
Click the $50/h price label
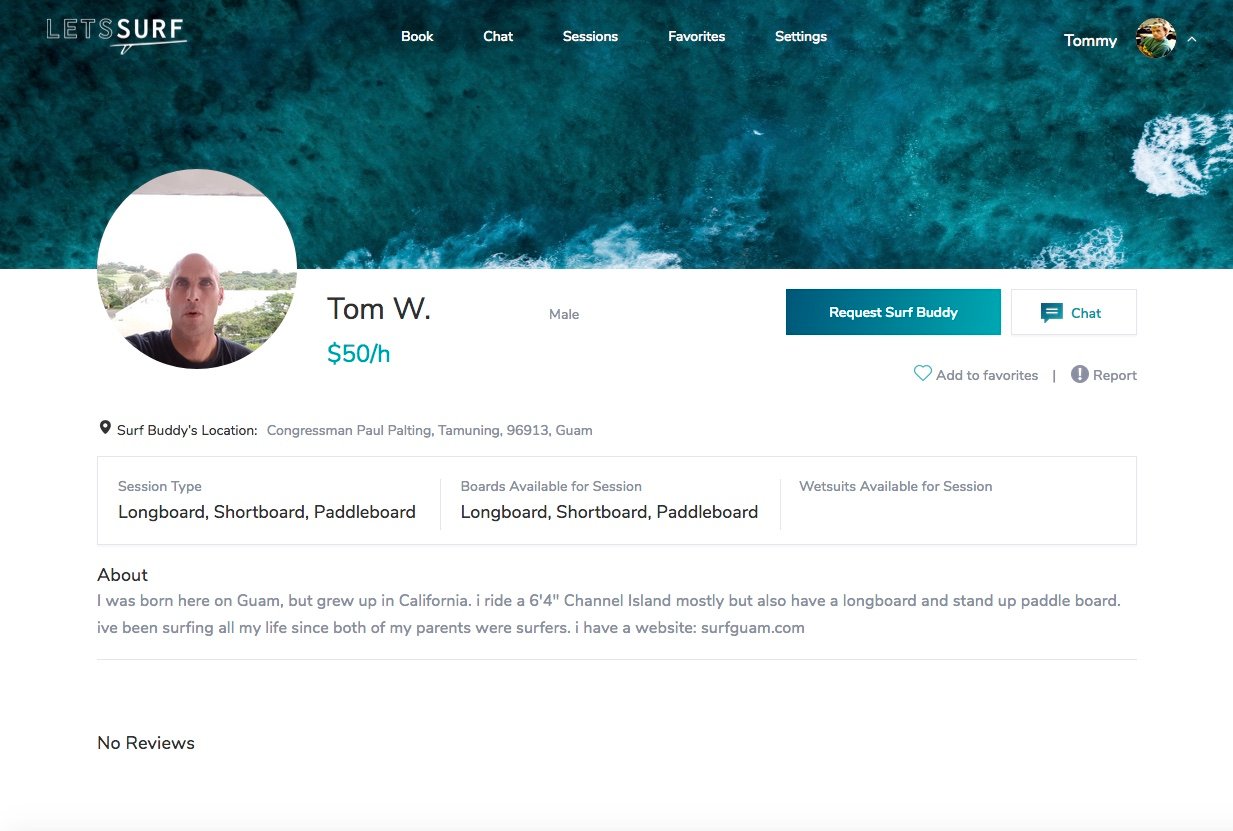click(x=358, y=354)
